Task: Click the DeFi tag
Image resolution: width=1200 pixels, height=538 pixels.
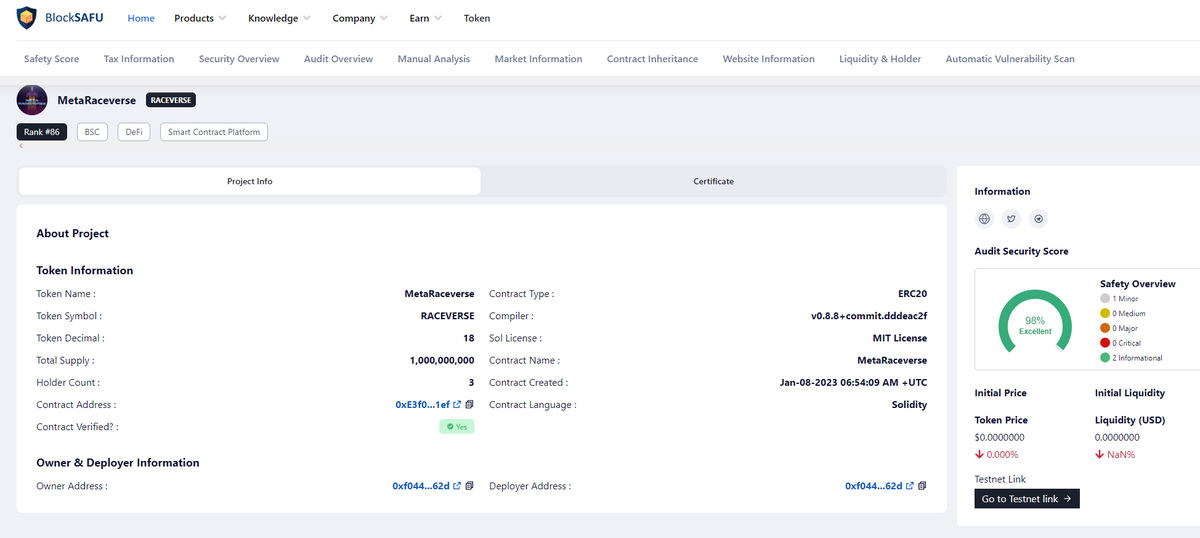Action: point(134,132)
